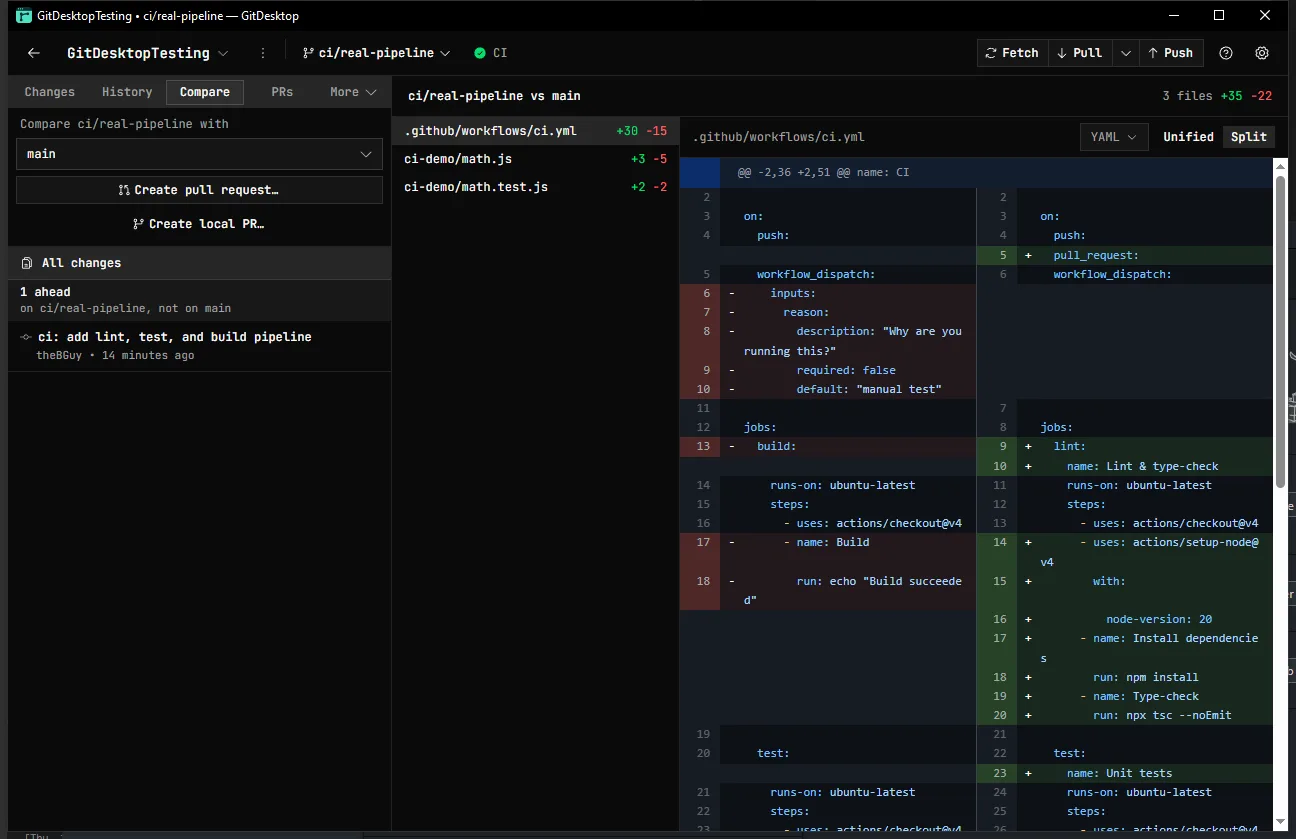Open the Pull options dropdown arrow
The image size is (1296, 839).
coord(1126,53)
